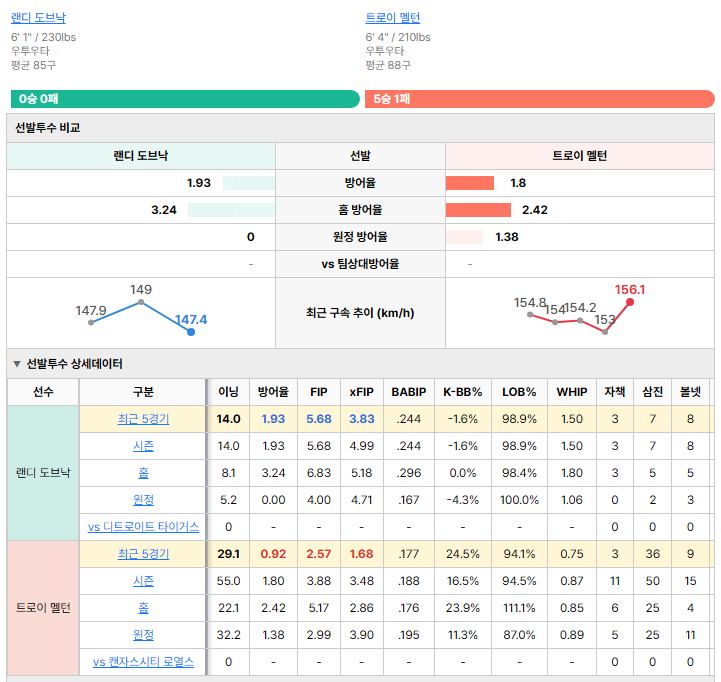
Task: Open the 랜디 도브낙 player profile link
Action: [x=38, y=18]
